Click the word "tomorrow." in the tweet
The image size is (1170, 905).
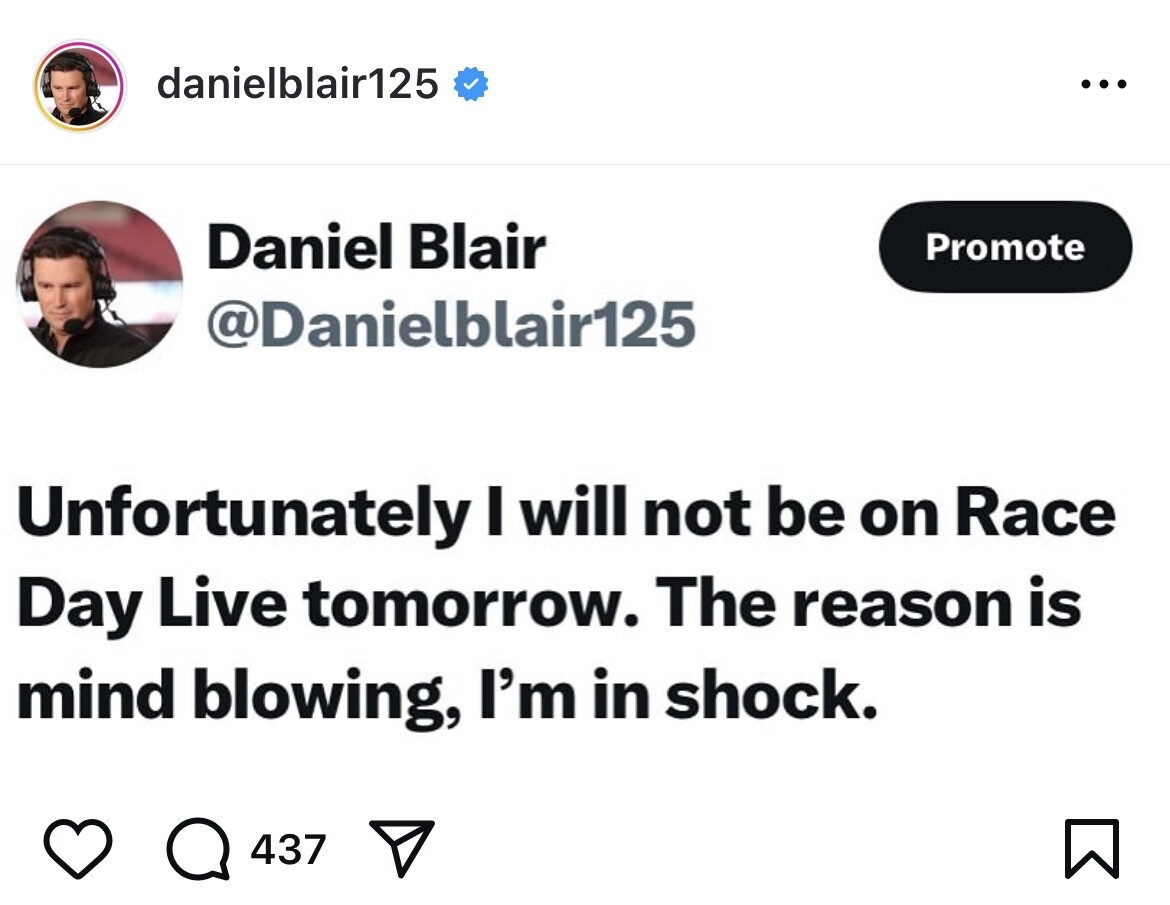click(471, 606)
